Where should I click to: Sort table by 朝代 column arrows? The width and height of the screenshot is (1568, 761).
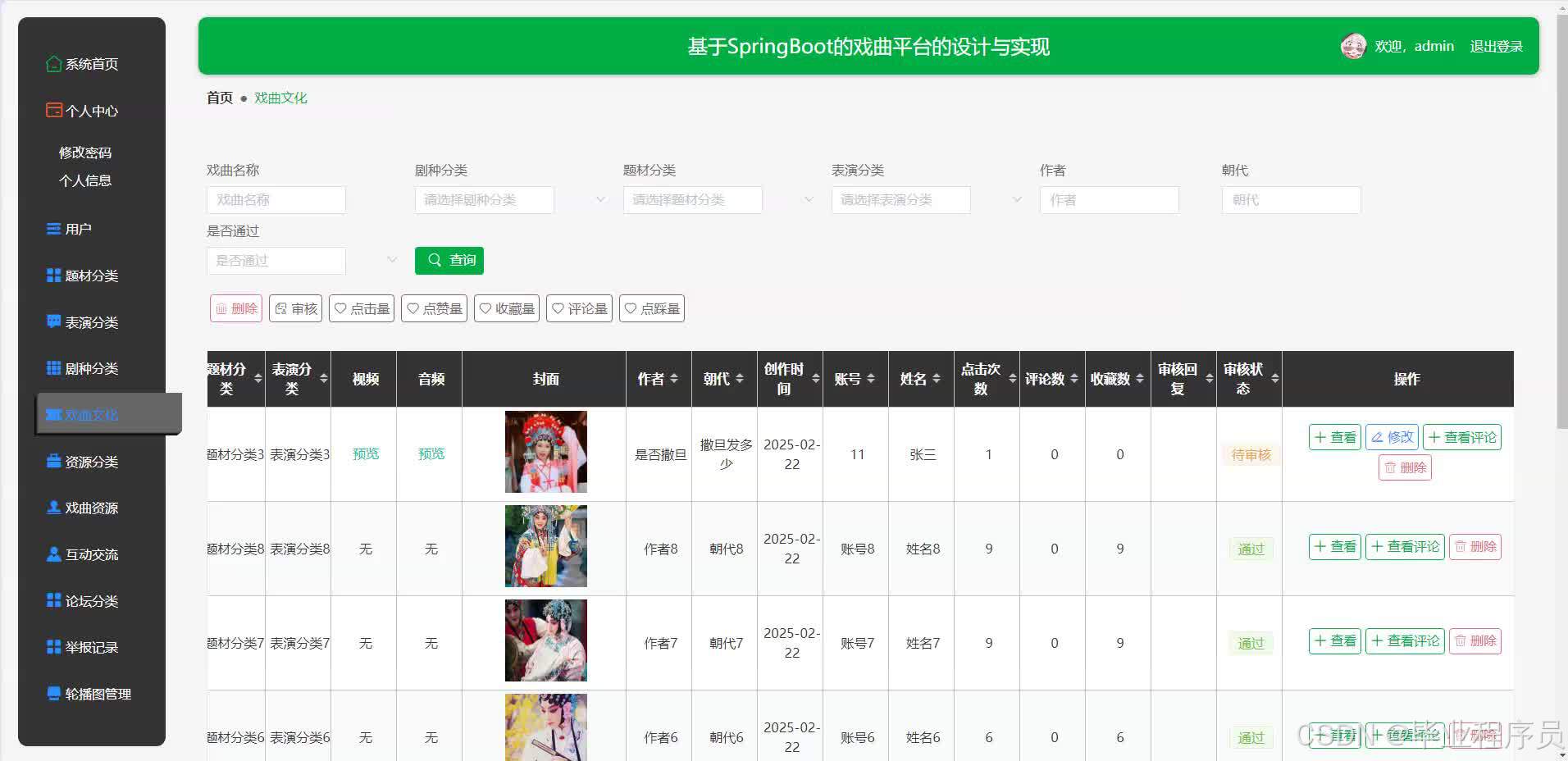(740, 378)
